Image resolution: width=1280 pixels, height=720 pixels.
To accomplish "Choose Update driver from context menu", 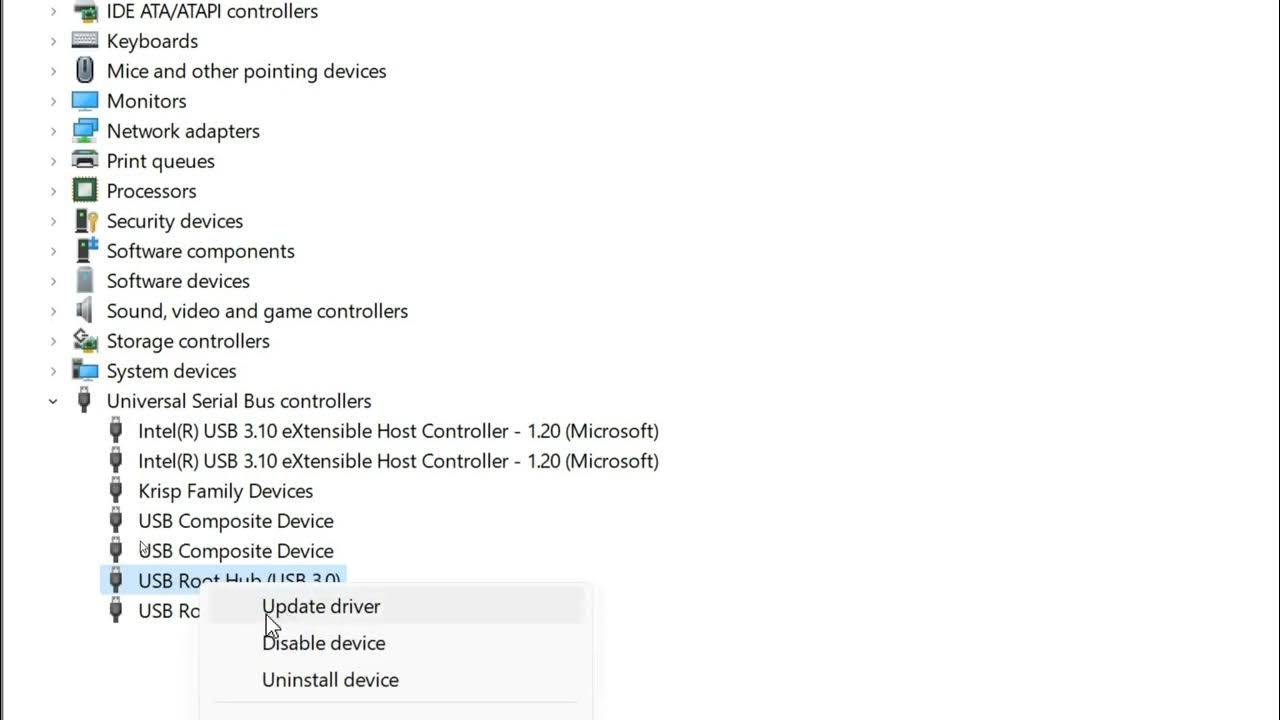I will pyautogui.click(x=321, y=606).
